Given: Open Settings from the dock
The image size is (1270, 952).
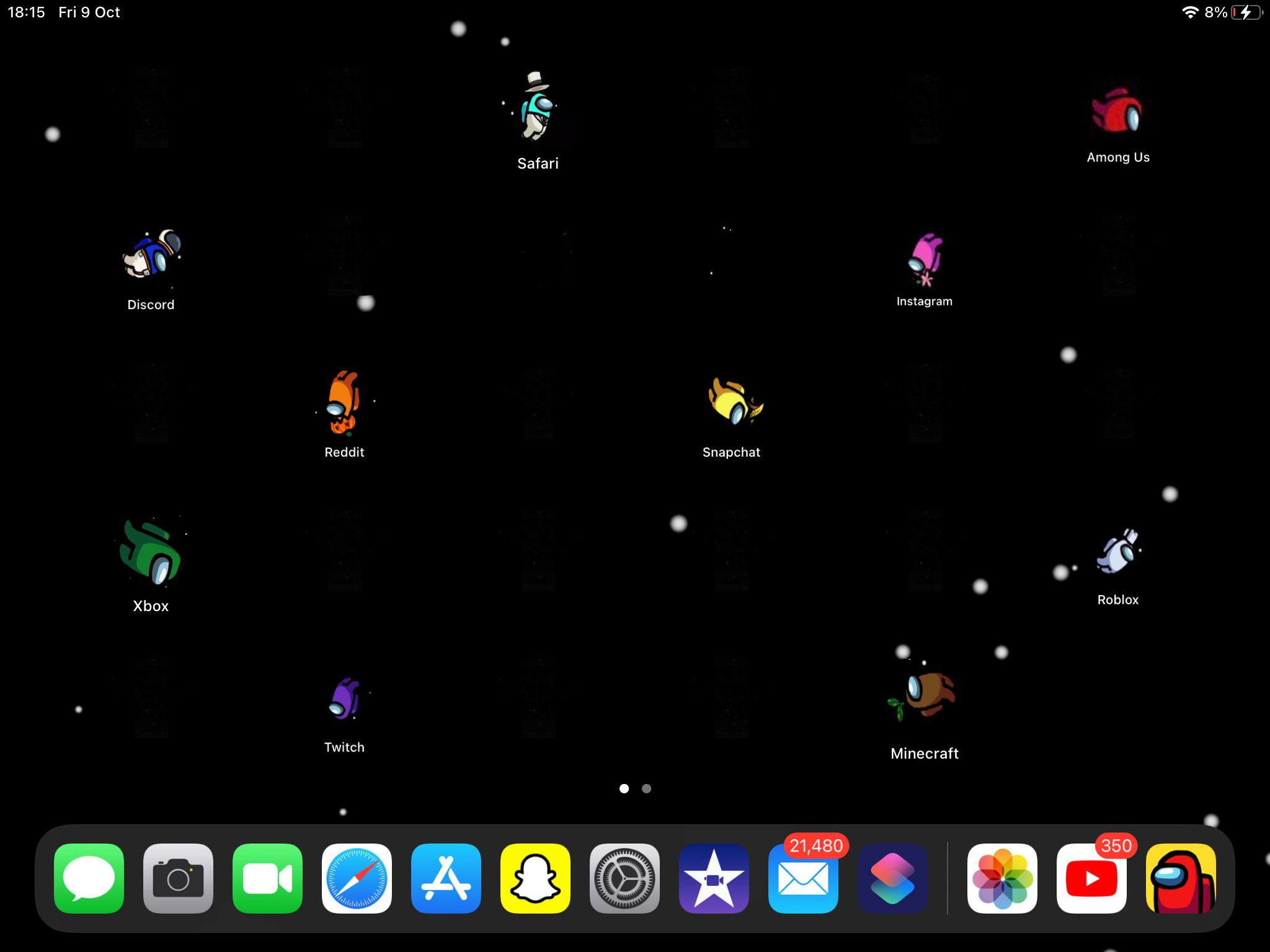Looking at the screenshot, I should (624, 878).
